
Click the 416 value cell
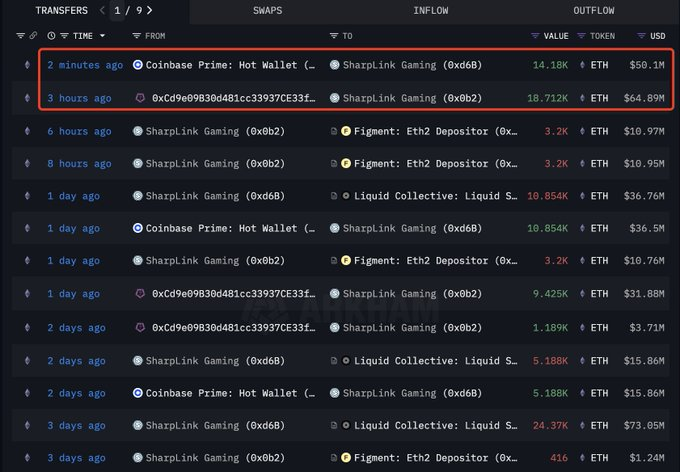[559, 458]
